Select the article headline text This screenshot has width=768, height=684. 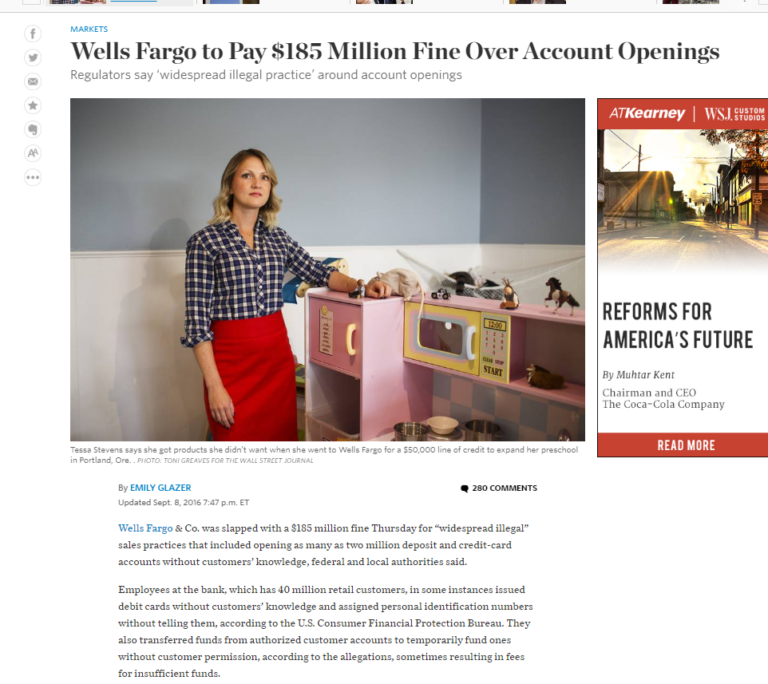click(395, 51)
